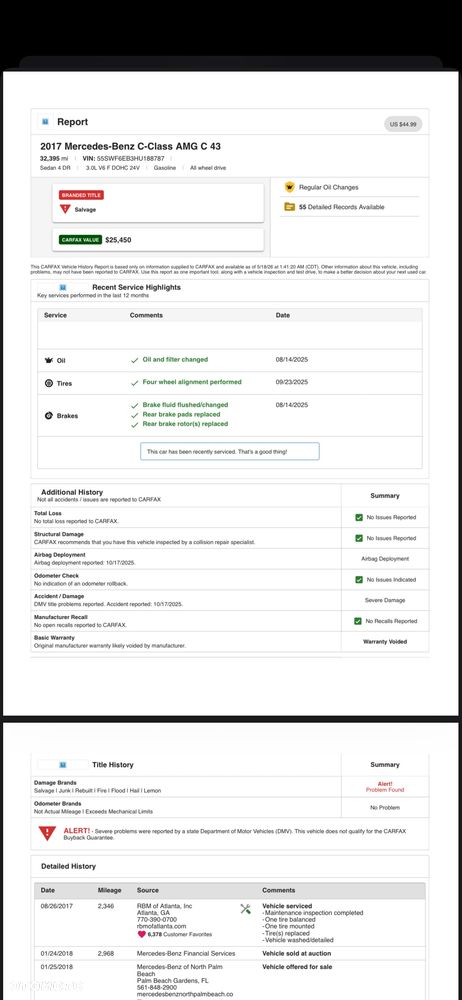
Task: Click the US $44.99 price button
Action: pos(403,124)
